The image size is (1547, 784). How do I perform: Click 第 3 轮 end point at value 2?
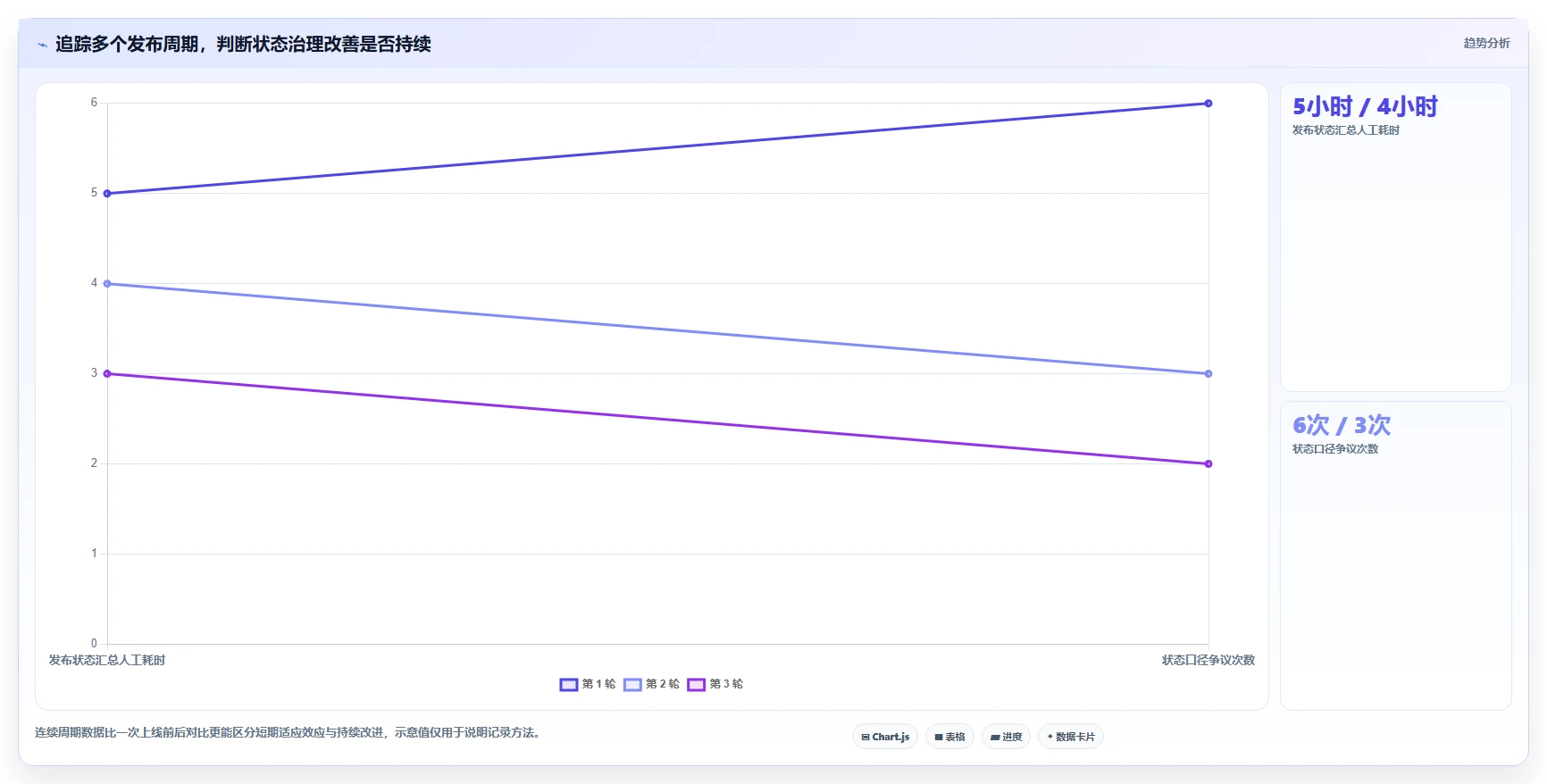point(1208,464)
